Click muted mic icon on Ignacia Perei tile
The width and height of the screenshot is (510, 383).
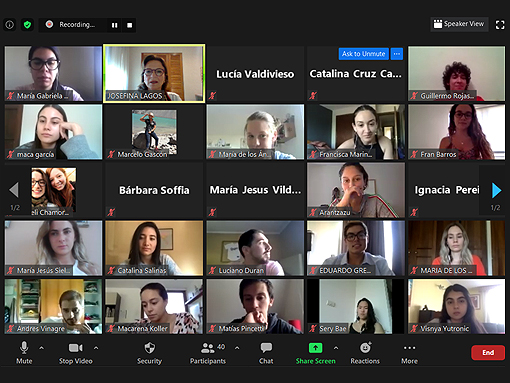click(414, 212)
